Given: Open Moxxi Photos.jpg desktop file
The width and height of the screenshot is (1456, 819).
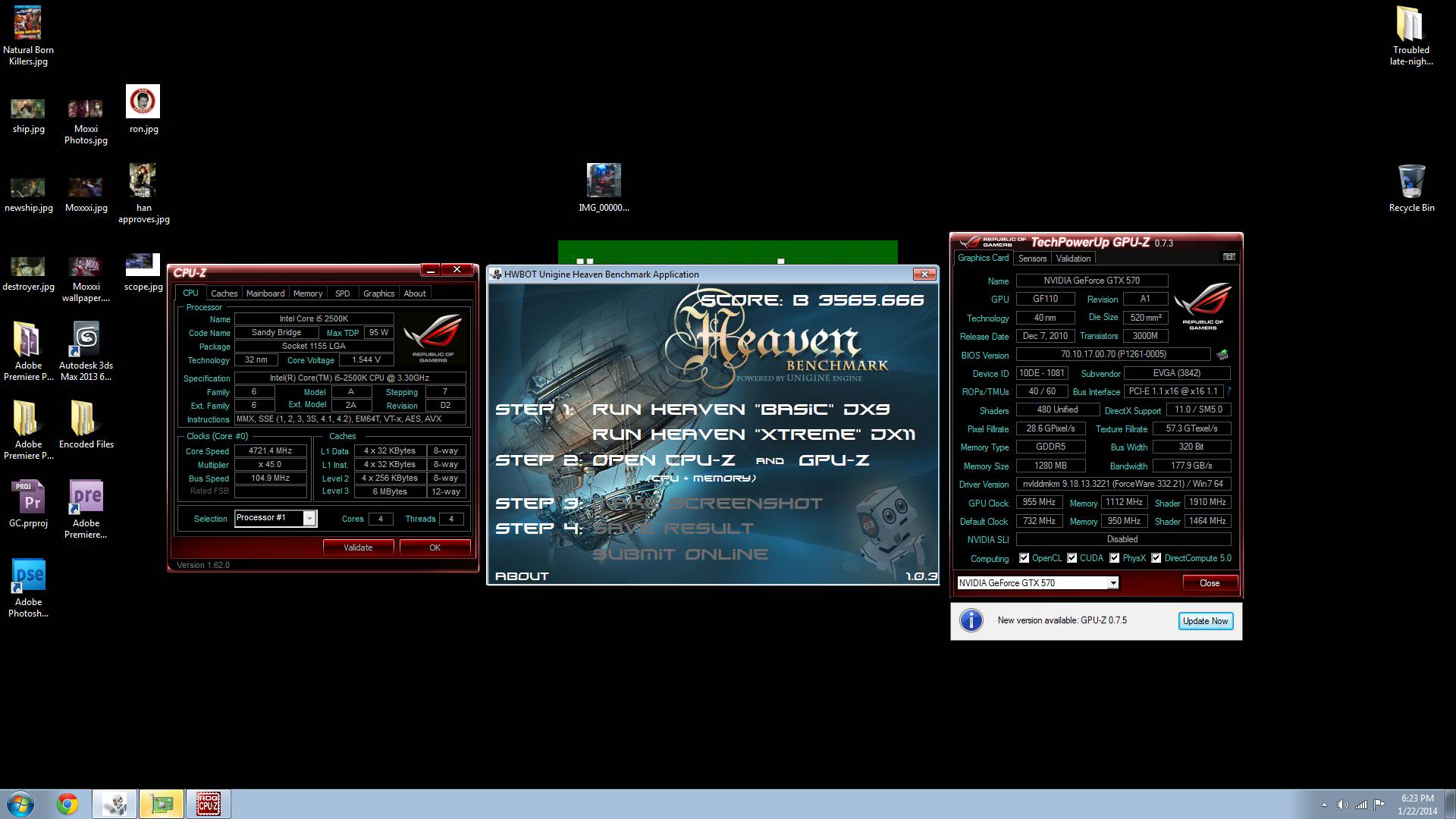Looking at the screenshot, I should (x=86, y=120).
